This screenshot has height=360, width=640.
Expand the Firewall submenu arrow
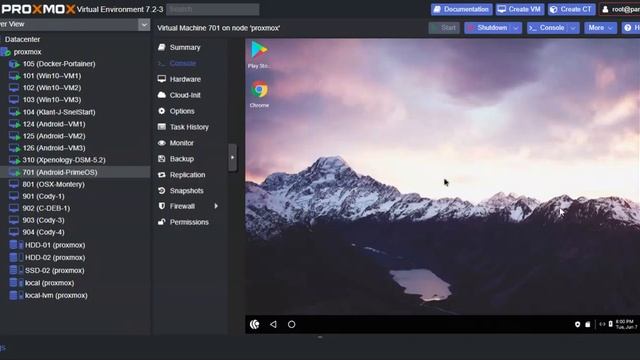(216, 207)
